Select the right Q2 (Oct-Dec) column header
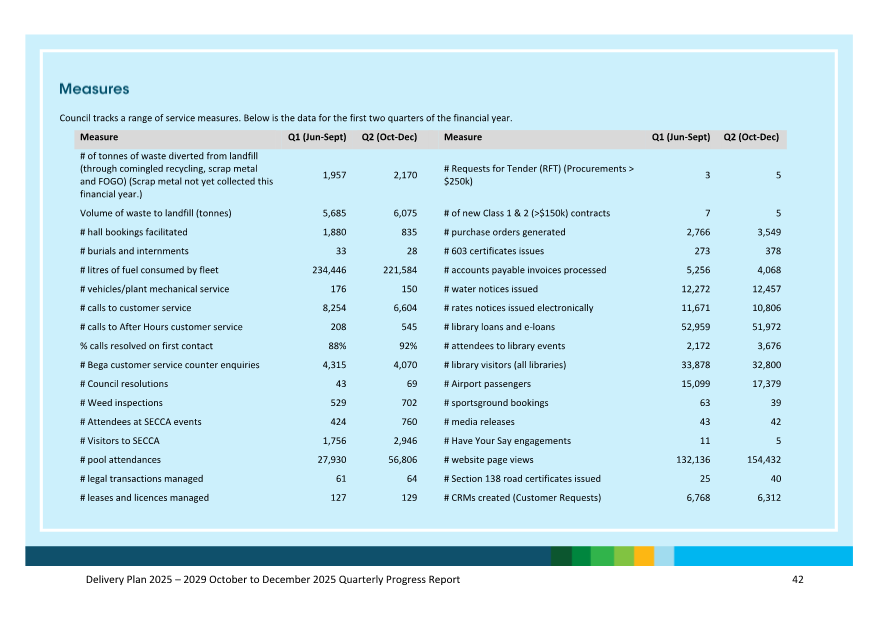The height and width of the screenshot is (620, 876). [750, 138]
